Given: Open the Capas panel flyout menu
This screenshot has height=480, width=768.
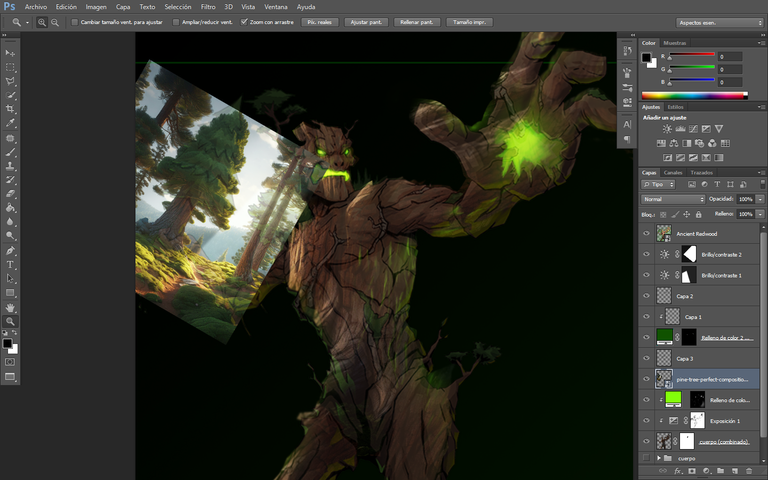Looking at the screenshot, I should tap(761, 172).
